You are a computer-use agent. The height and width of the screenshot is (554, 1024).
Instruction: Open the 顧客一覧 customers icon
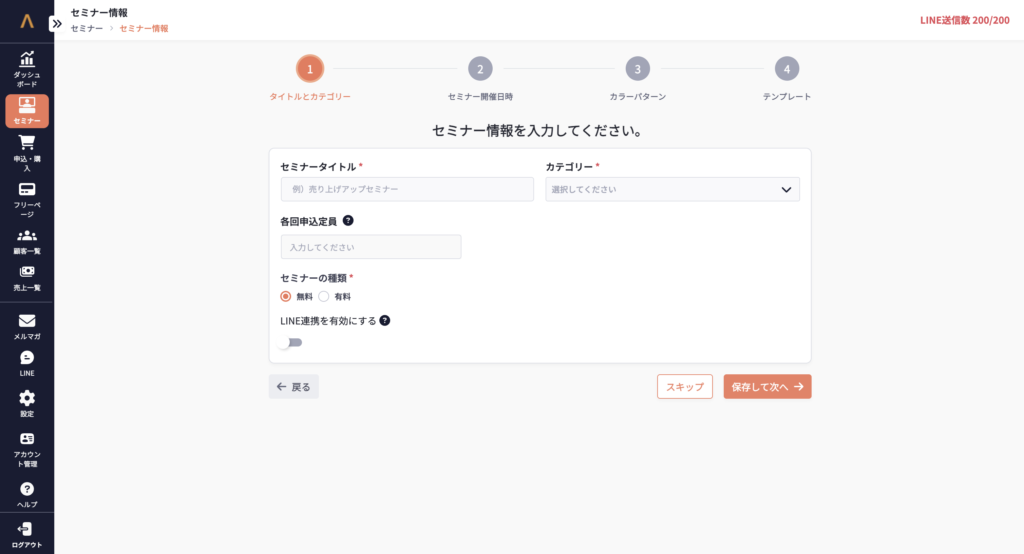pos(27,236)
